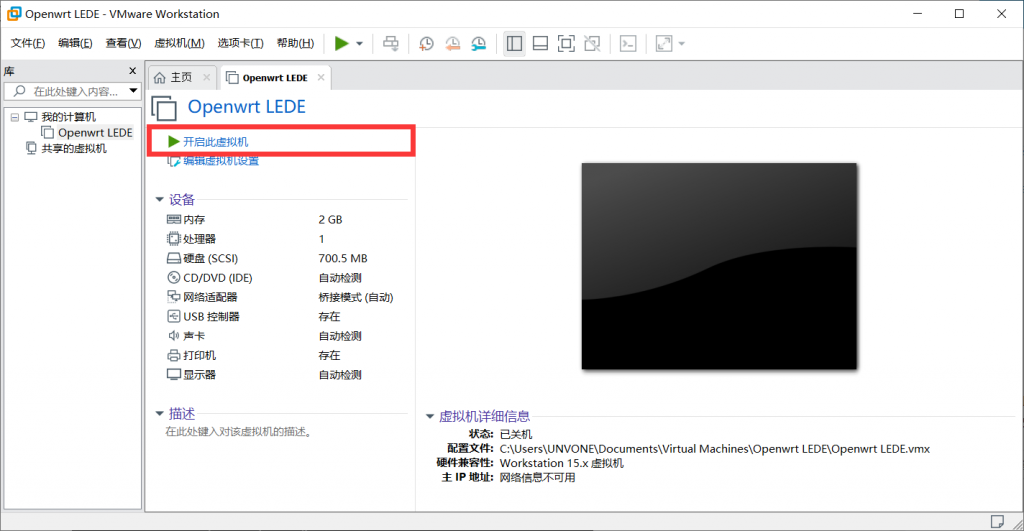The image size is (1024, 531).
Task: Collapse the 描述 section
Action: point(159,413)
